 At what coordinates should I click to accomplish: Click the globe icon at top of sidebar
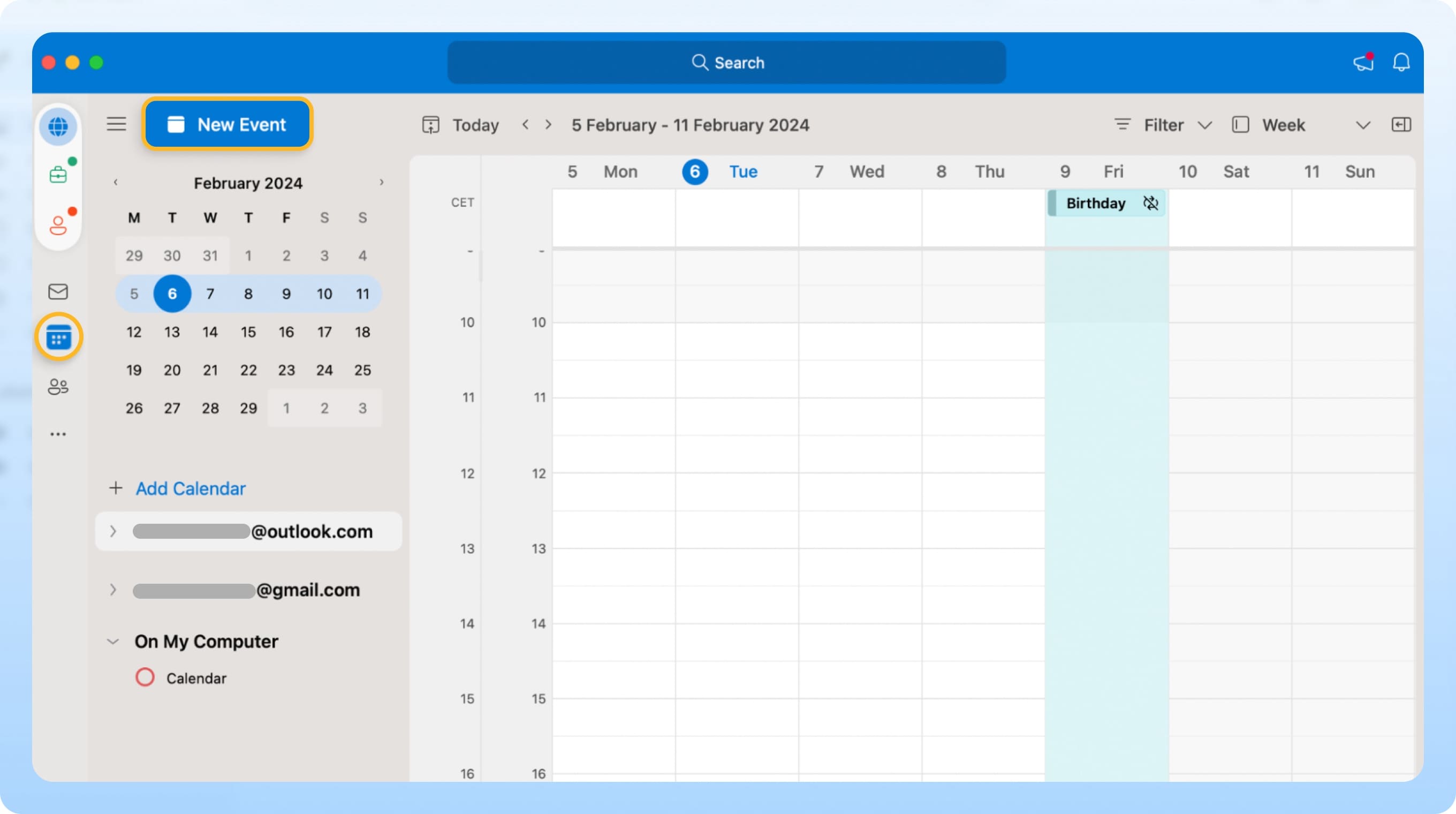pos(58,126)
